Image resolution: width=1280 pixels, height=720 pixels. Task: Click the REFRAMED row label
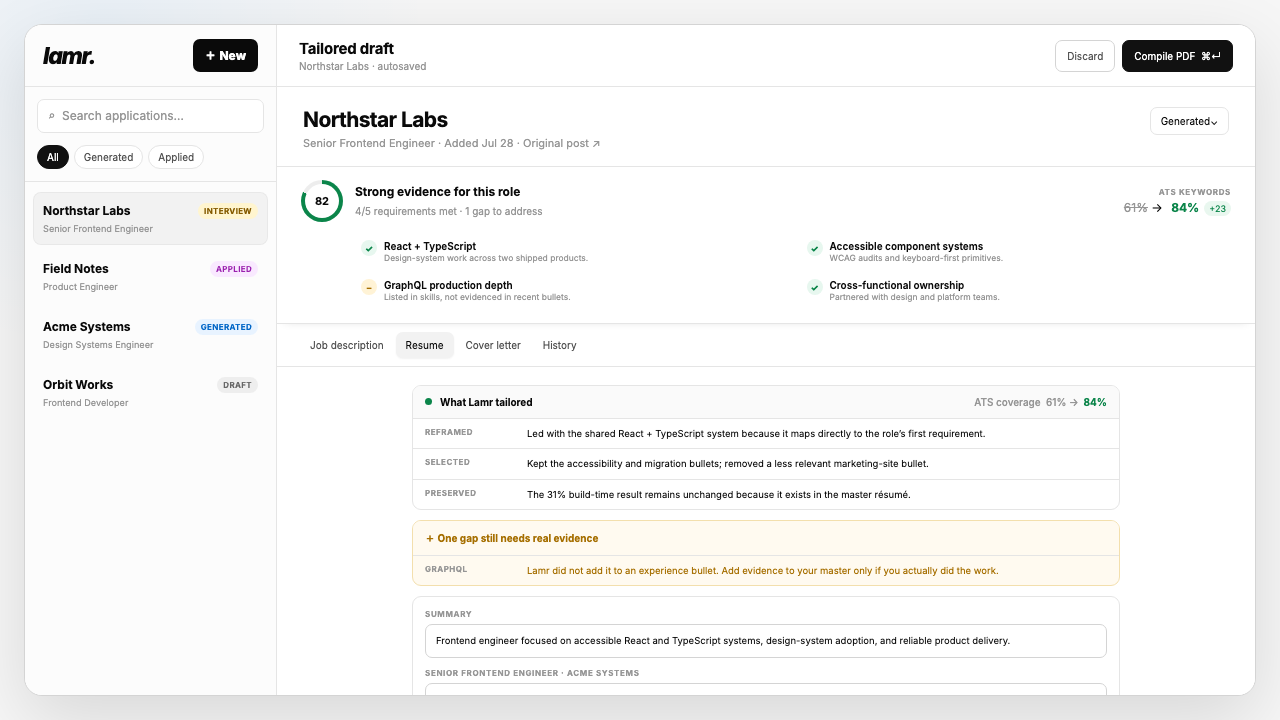click(x=448, y=433)
